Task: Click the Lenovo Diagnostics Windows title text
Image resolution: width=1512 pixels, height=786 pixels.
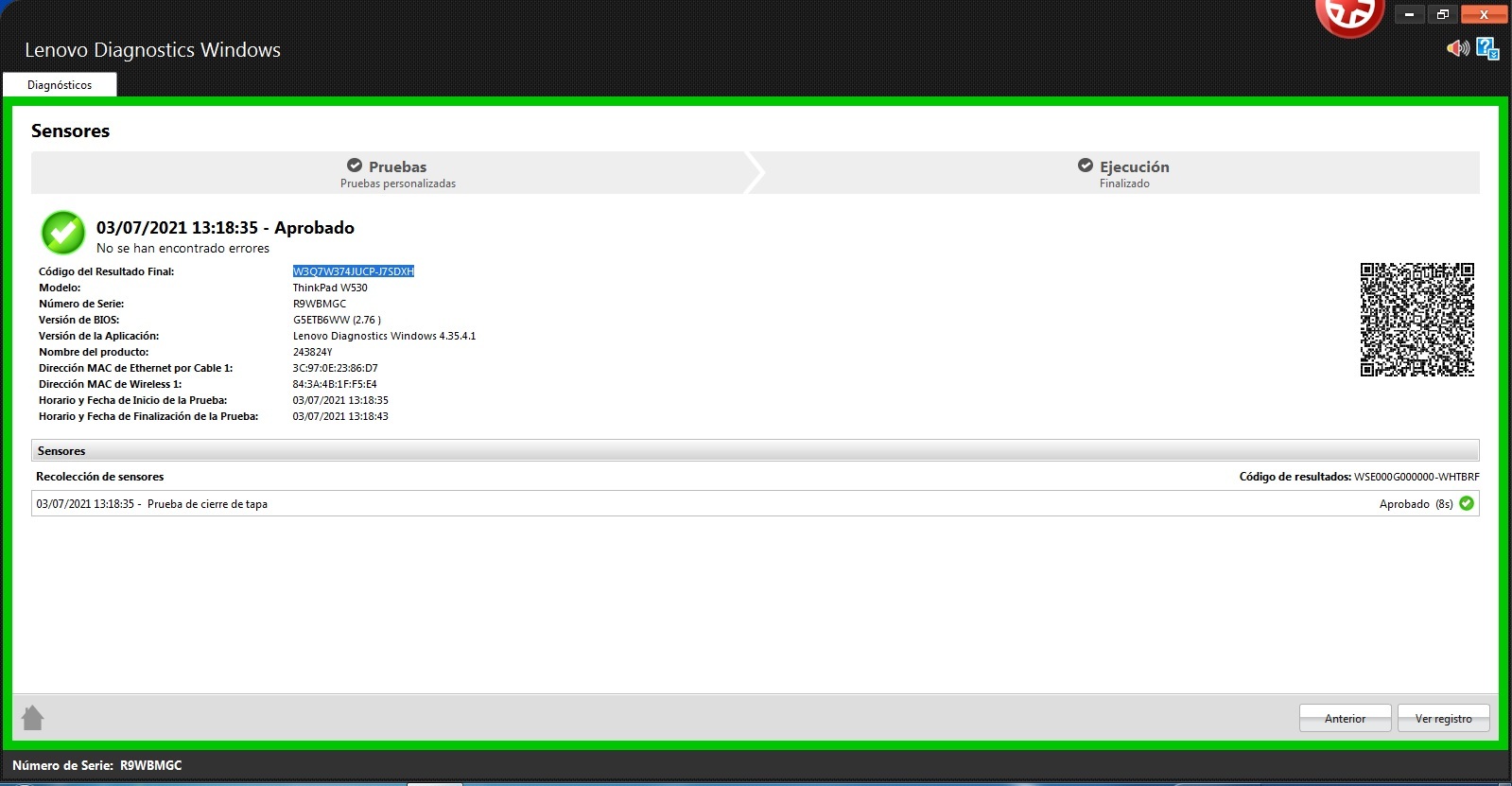Action: (x=152, y=50)
